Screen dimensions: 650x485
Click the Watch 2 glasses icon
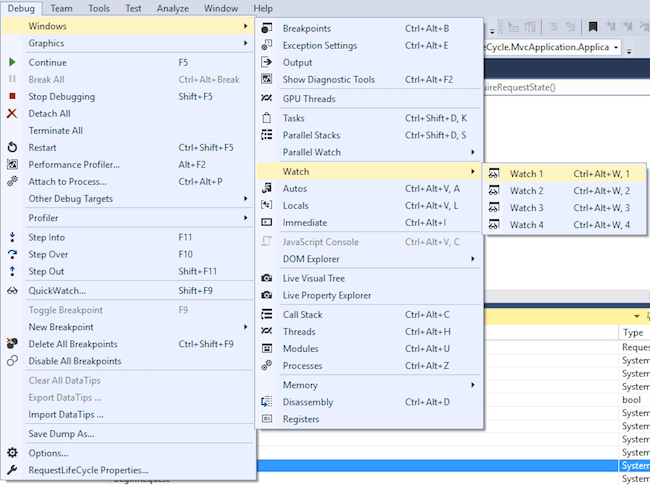coord(494,191)
